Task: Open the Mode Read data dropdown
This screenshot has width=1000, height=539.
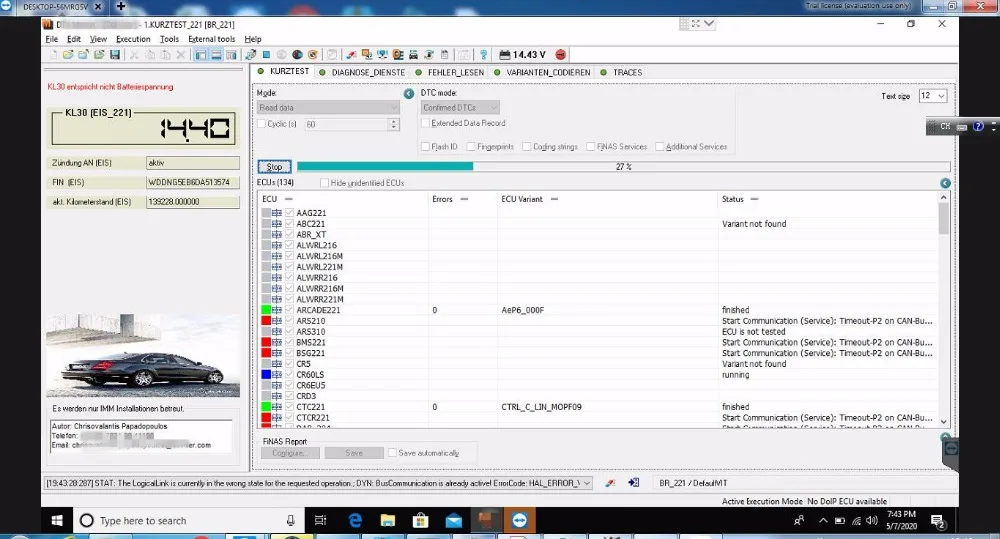Action: pos(328,108)
